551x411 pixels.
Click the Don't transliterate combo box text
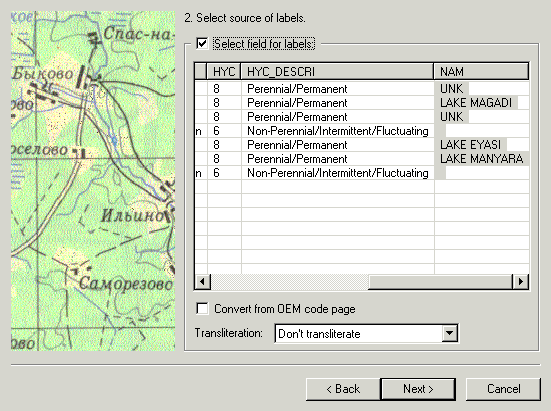(x=319, y=333)
